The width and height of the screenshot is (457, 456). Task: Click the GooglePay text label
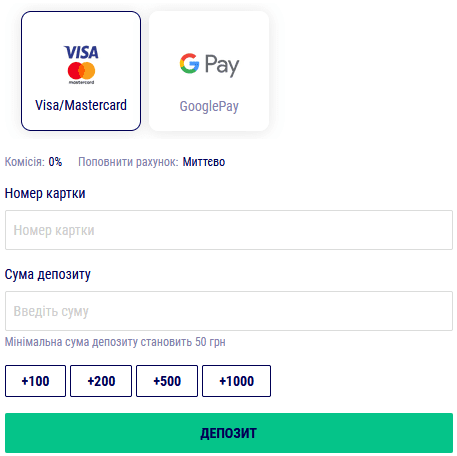209,107
